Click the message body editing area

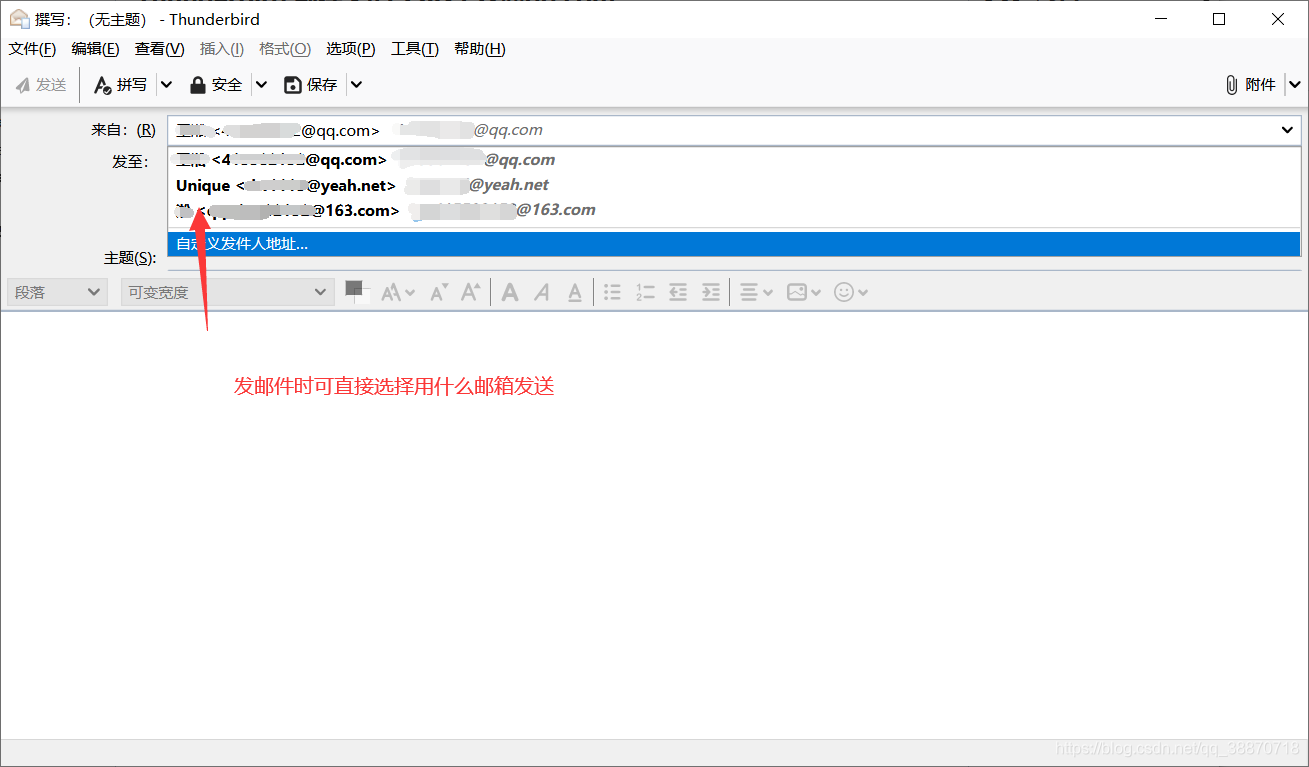[654, 525]
